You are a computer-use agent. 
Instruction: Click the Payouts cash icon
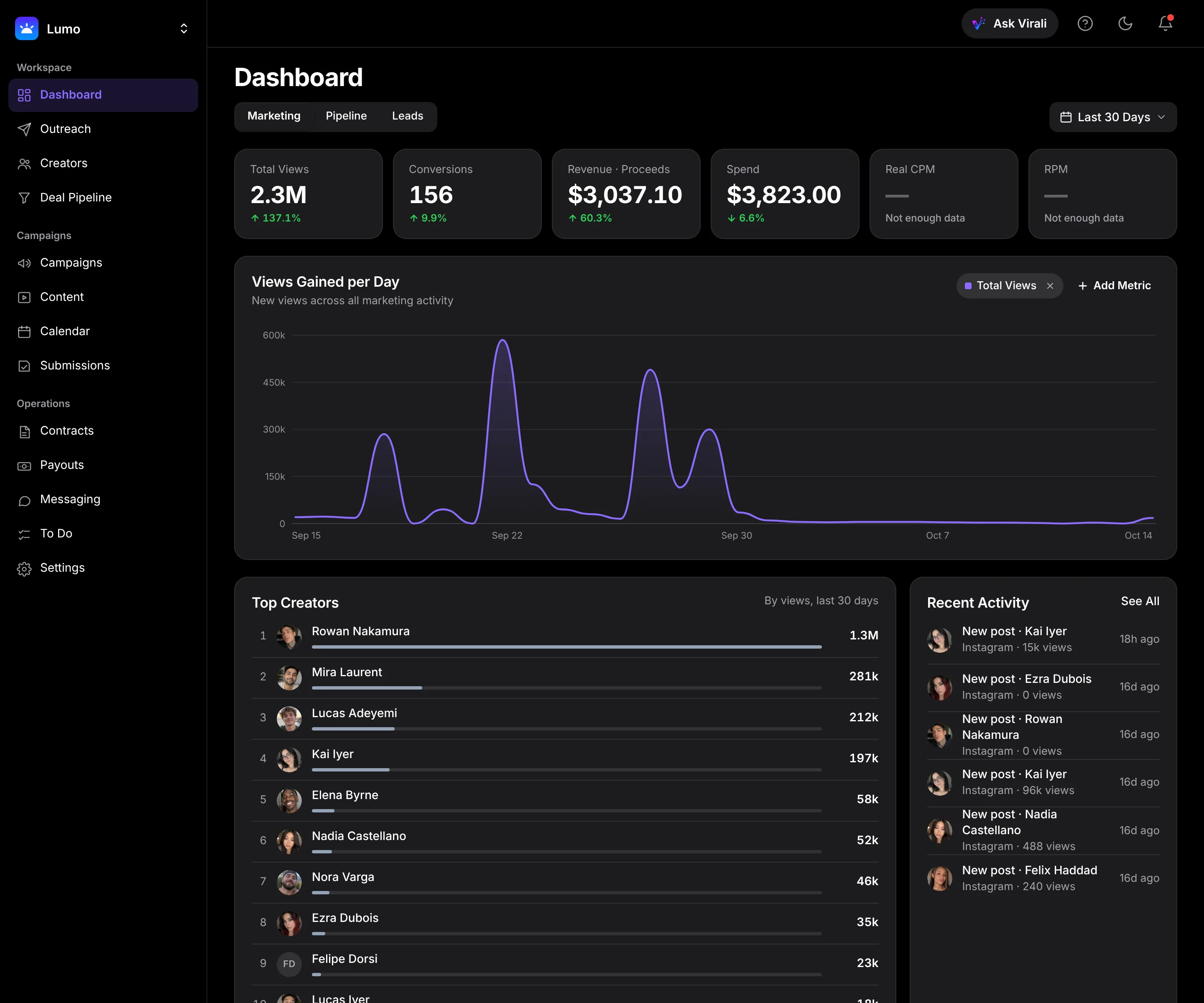tap(24, 466)
